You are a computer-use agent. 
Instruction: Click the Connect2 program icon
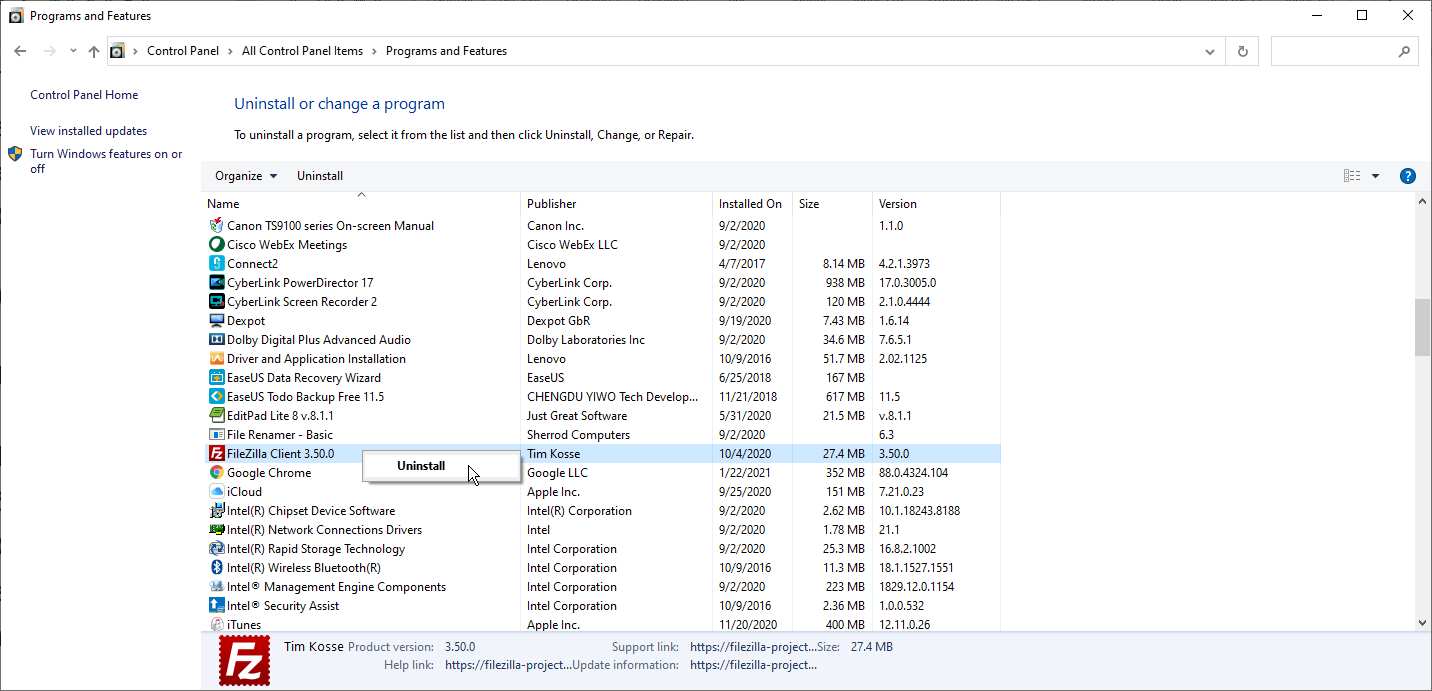[x=216, y=264]
